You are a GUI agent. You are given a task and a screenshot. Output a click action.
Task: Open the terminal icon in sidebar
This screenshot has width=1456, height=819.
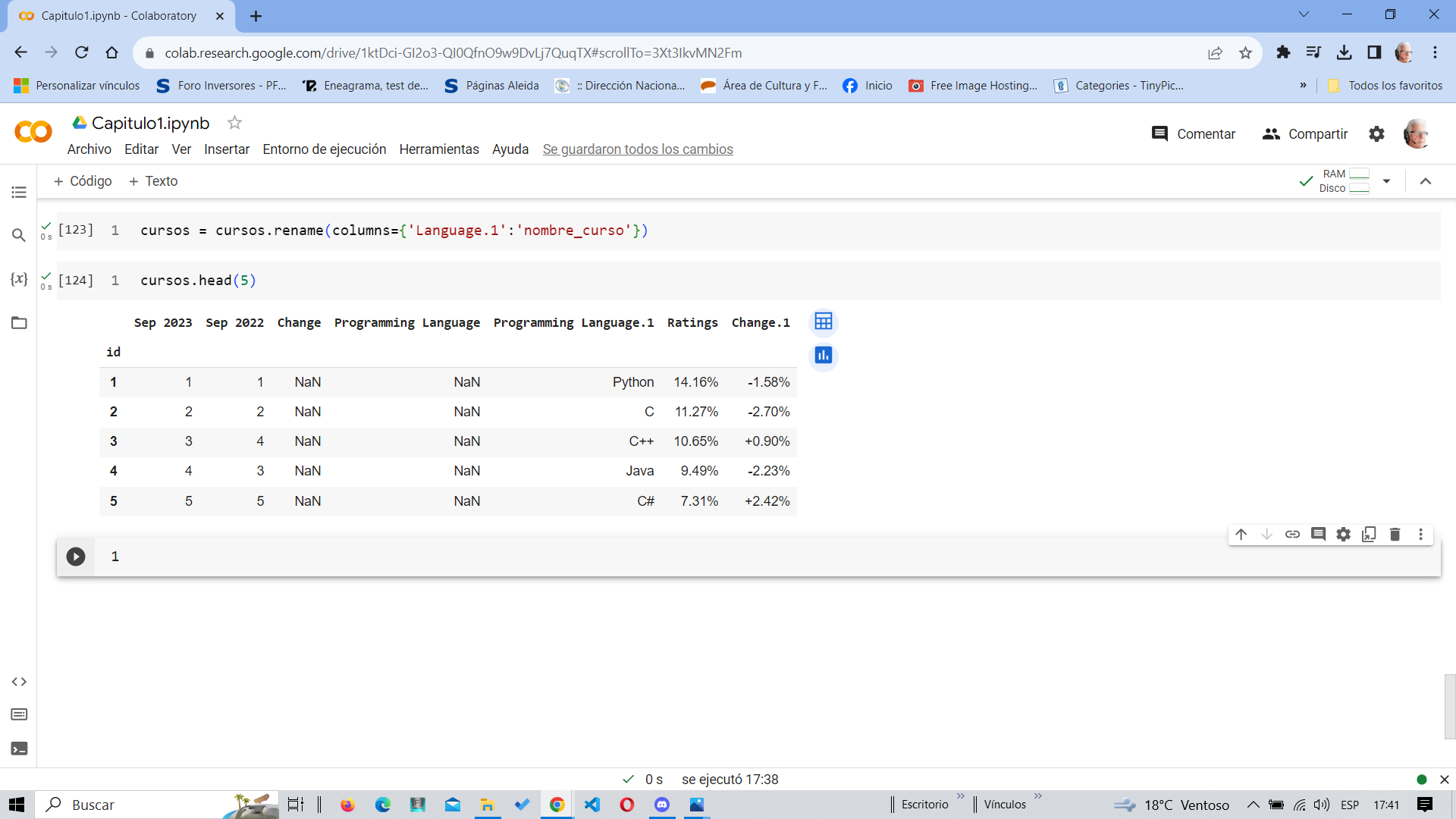[x=19, y=748]
